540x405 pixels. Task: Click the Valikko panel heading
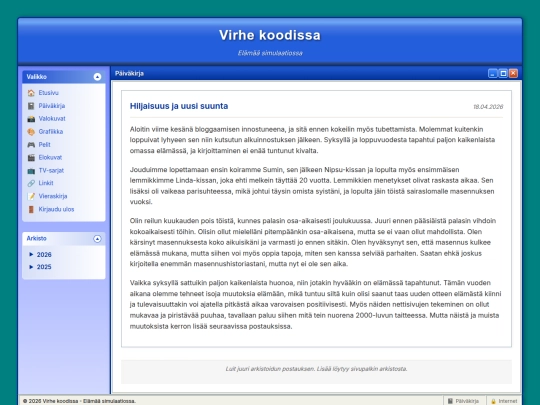coord(37,77)
